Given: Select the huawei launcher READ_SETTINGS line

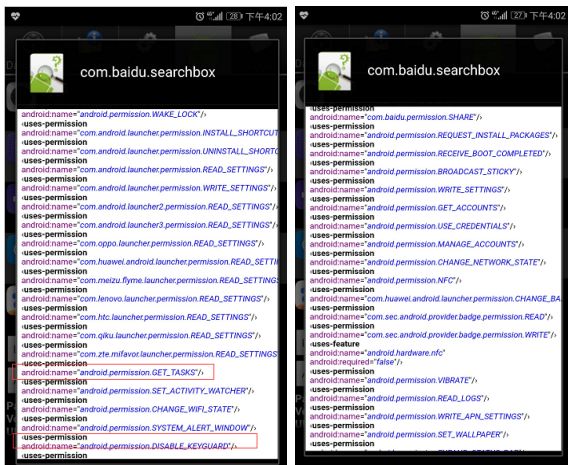Looking at the screenshot, I should pyautogui.click(x=150, y=262).
